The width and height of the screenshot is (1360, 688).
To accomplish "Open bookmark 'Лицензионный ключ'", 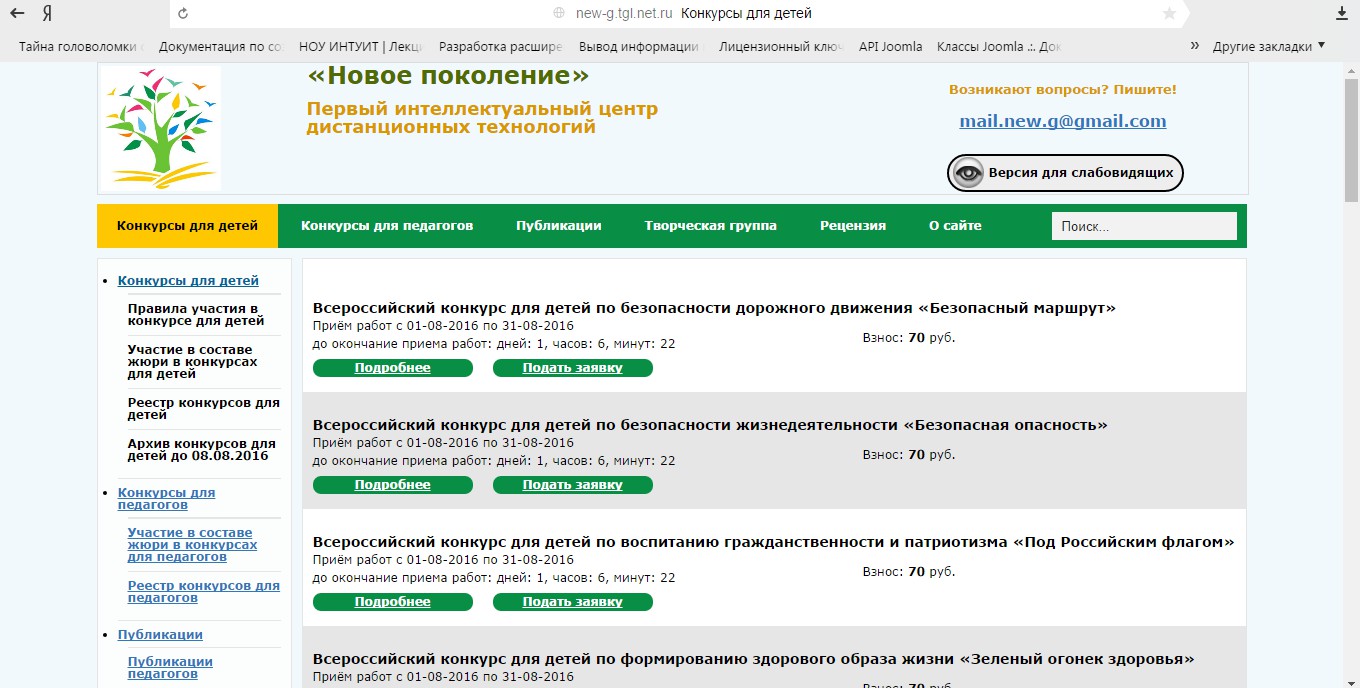I will point(780,46).
